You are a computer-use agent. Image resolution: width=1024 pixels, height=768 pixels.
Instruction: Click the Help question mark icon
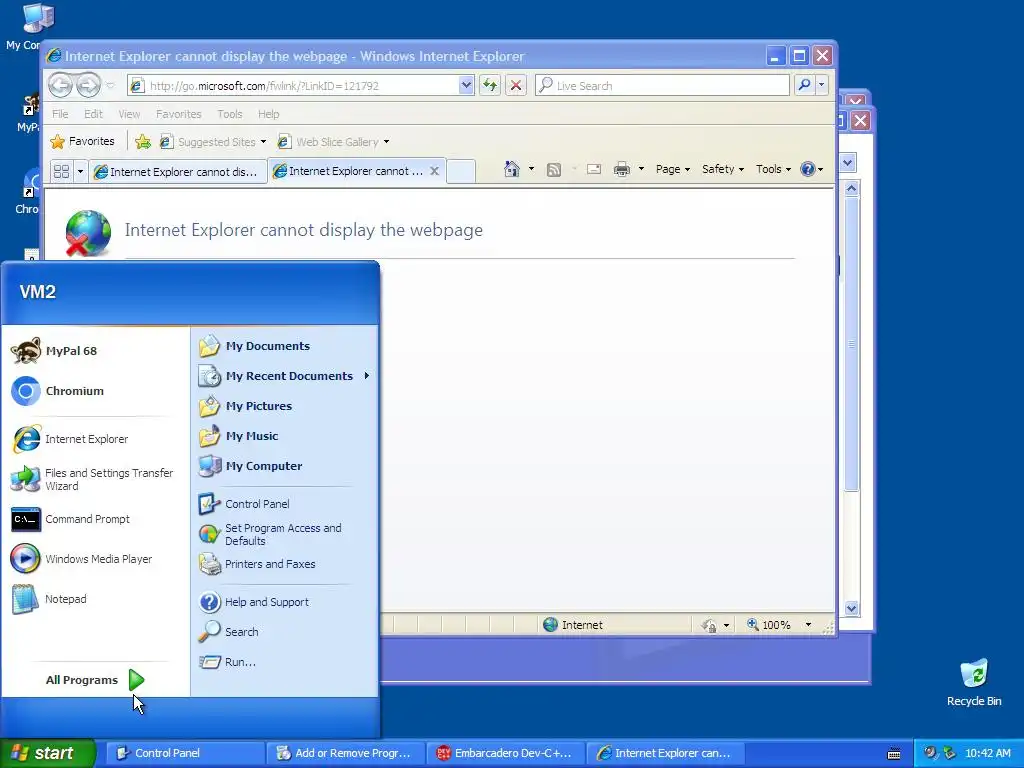pos(808,169)
